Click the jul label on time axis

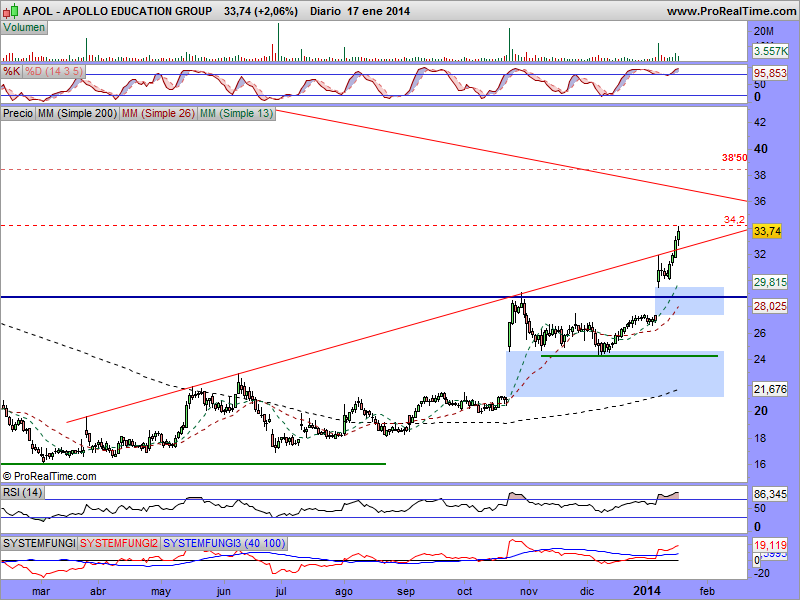click(x=280, y=591)
